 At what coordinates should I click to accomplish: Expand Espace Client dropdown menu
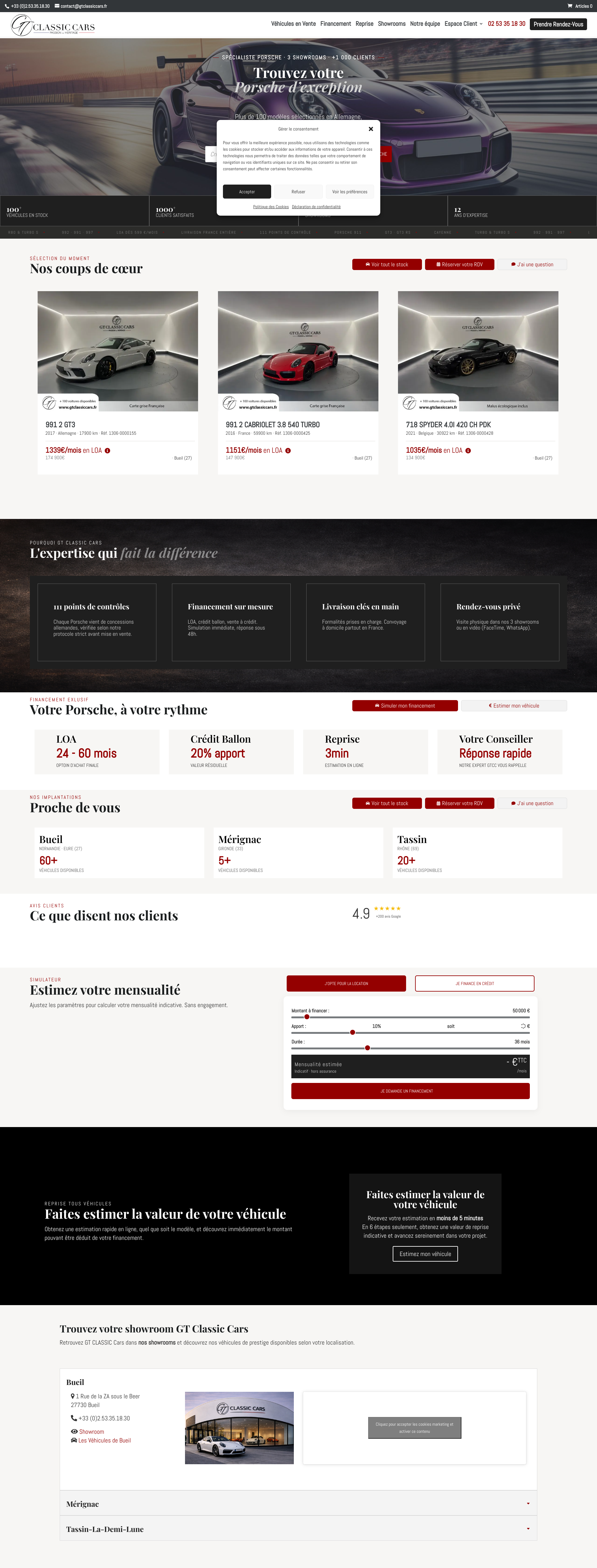(x=463, y=24)
